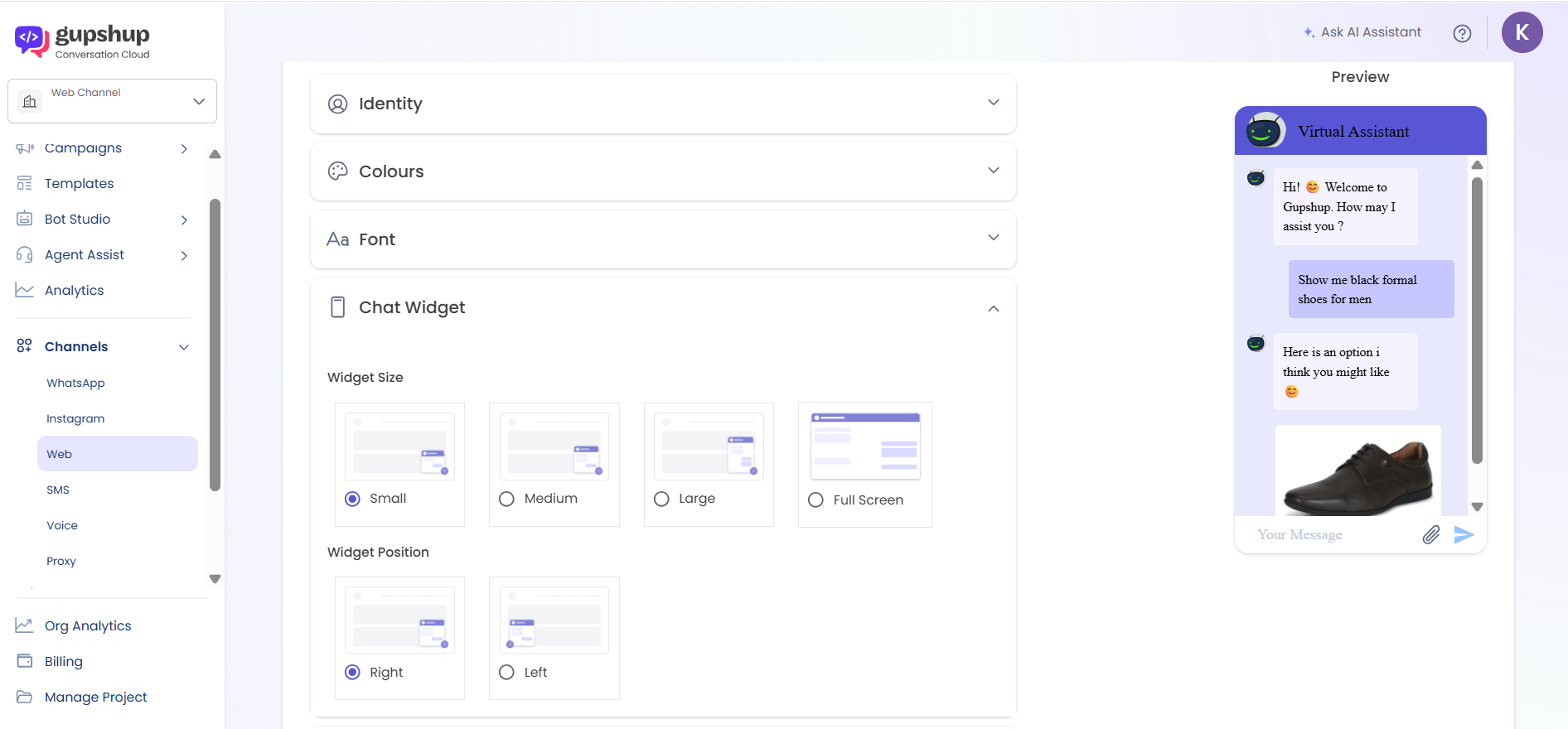Expand the Campaigns submenu arrow
The height and width of the screenshot is (729, 1568).
pyautogui.click(x=184, y=149)
